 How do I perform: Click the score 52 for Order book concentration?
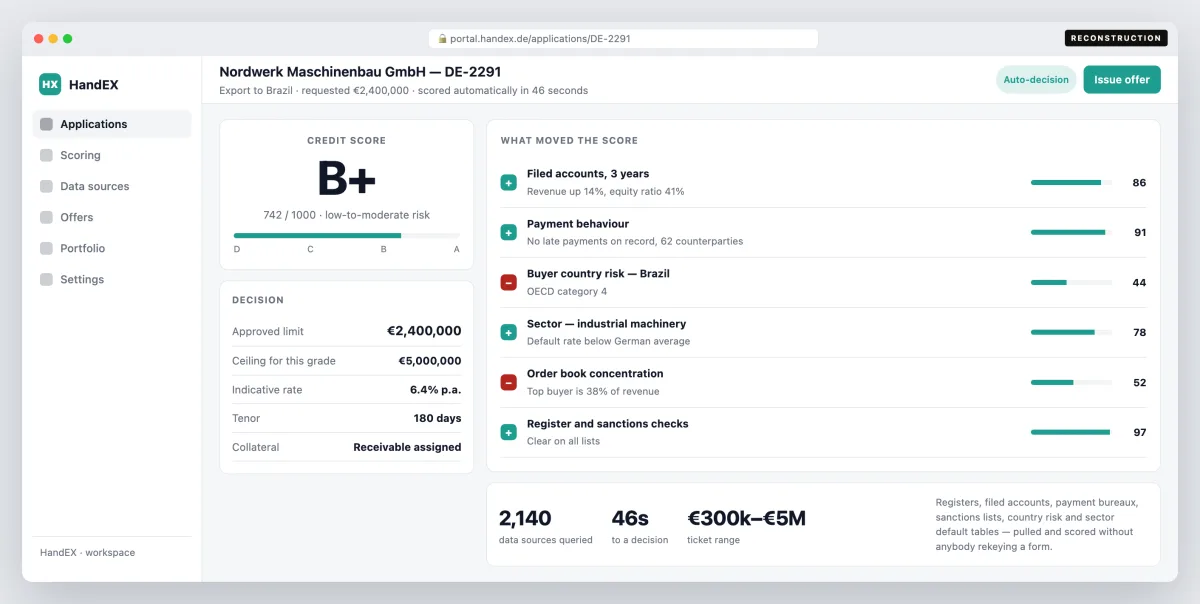coord(1140,383)
